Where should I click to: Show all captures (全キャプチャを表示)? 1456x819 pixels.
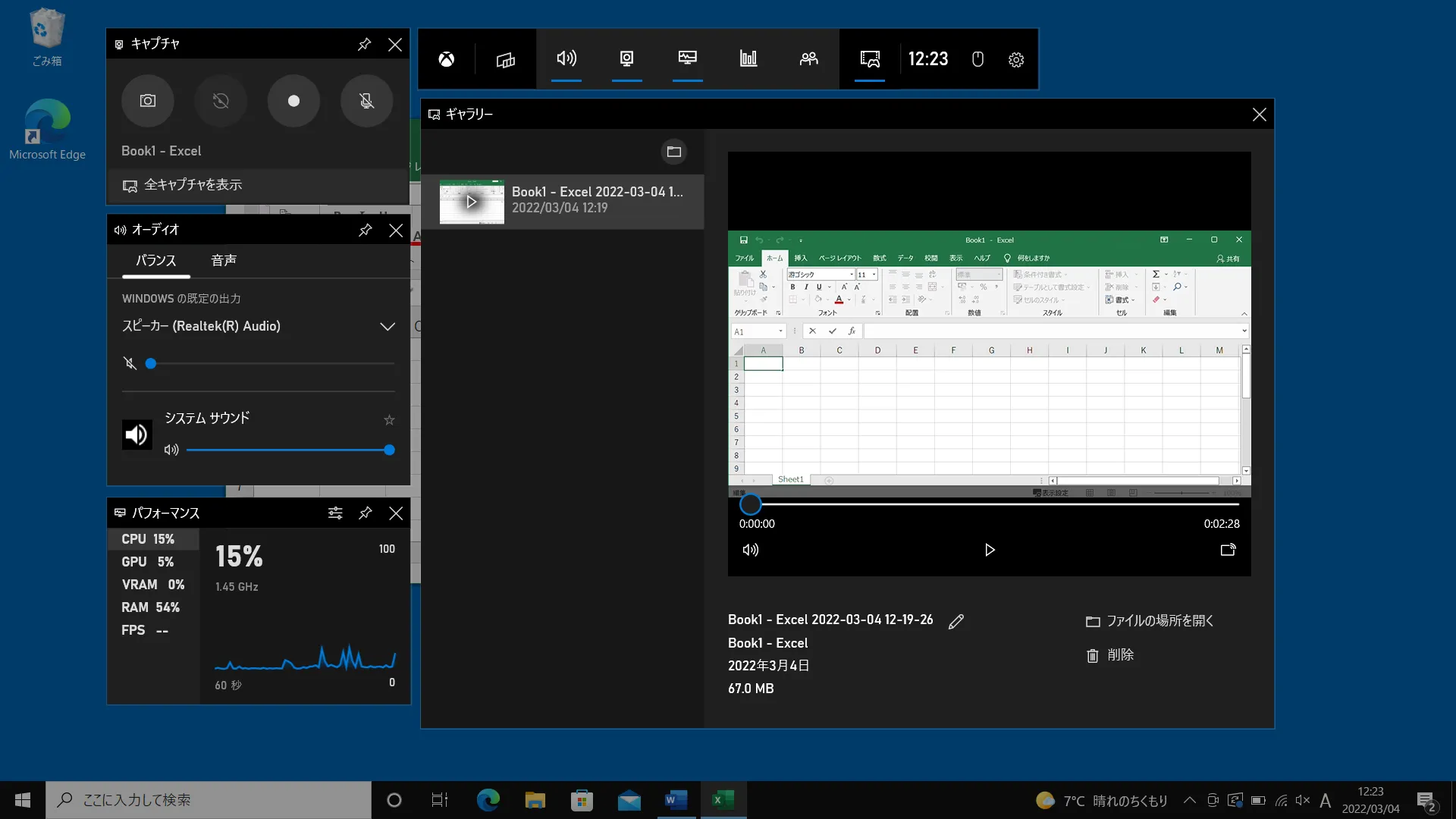click(258, 185)
